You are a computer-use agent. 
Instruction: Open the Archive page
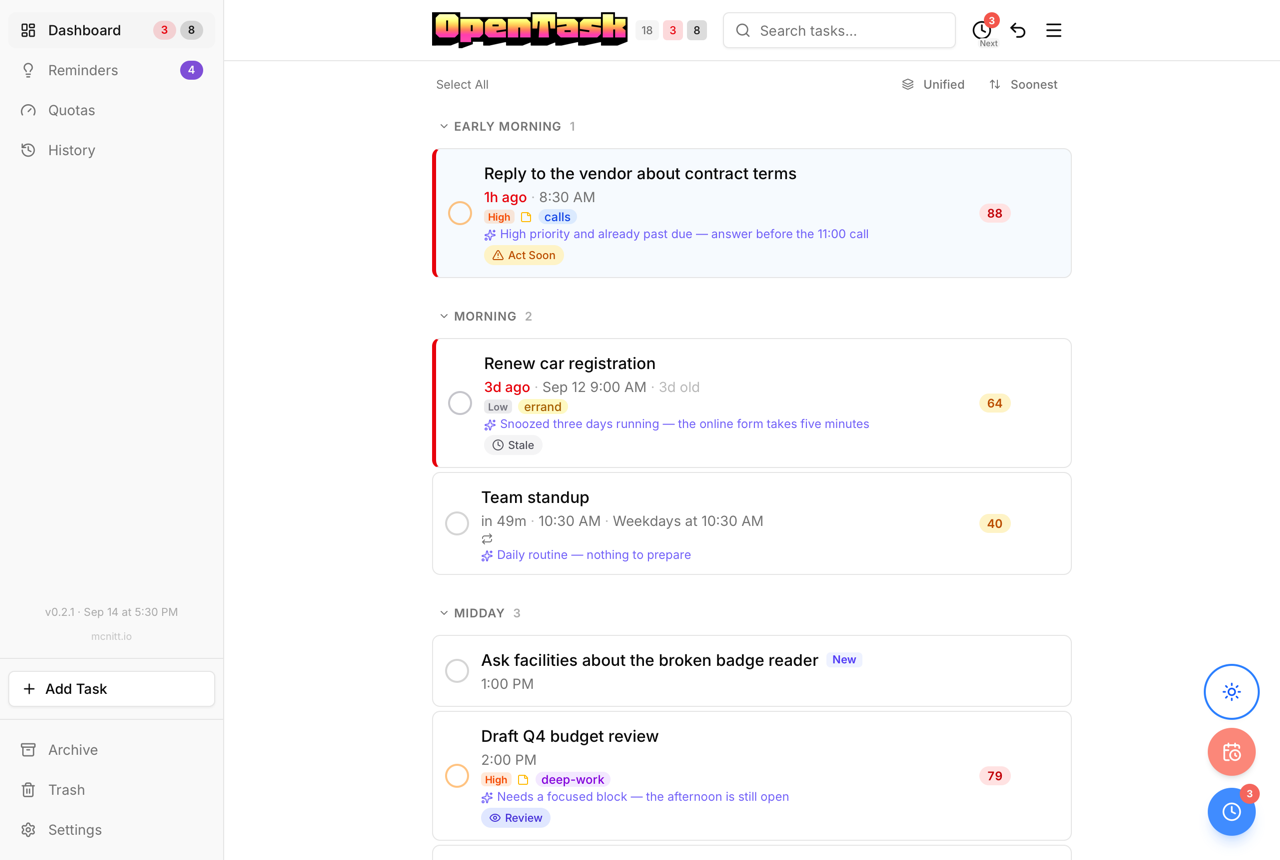(112, 750)
